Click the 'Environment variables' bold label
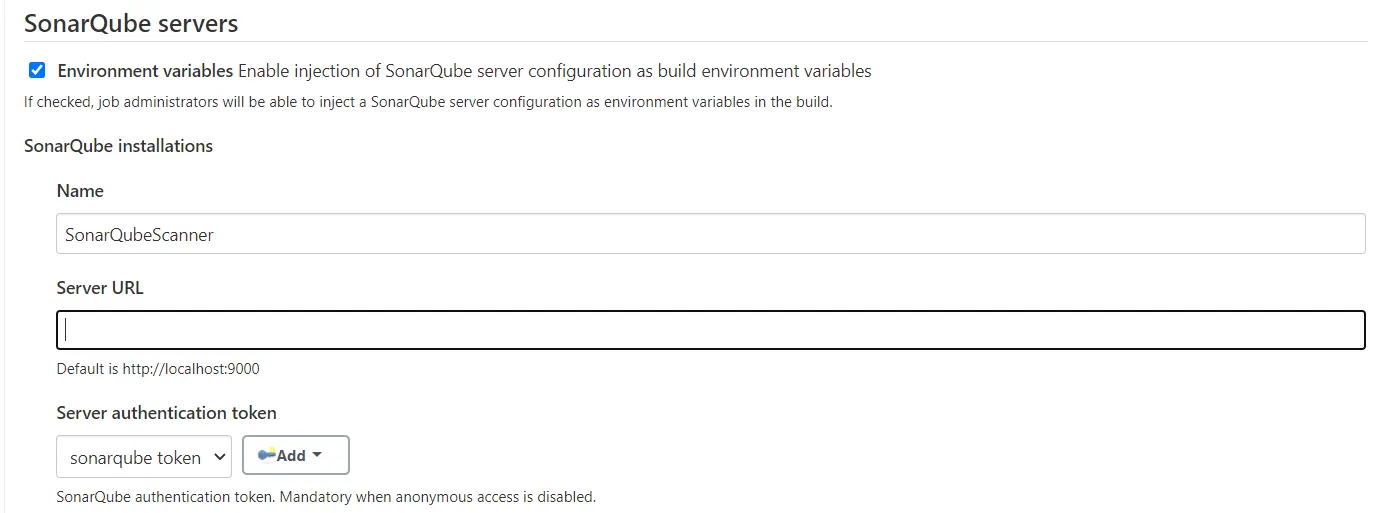Image resolution: width=1379 pixels, height=513 pixels. click(x=145, y=71)
